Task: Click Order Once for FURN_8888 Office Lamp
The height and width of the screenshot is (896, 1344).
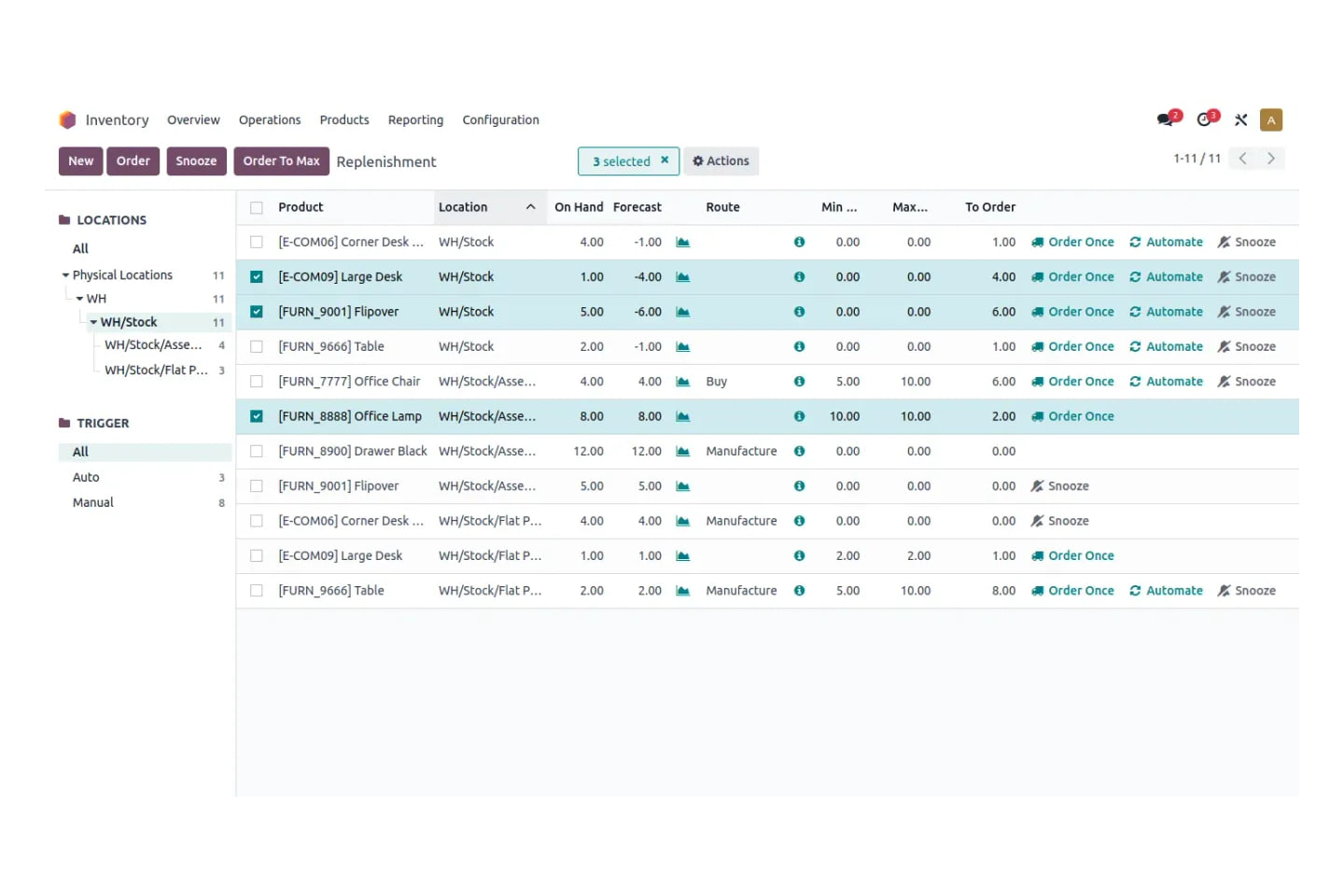Action: click(x=1072, y=416)
